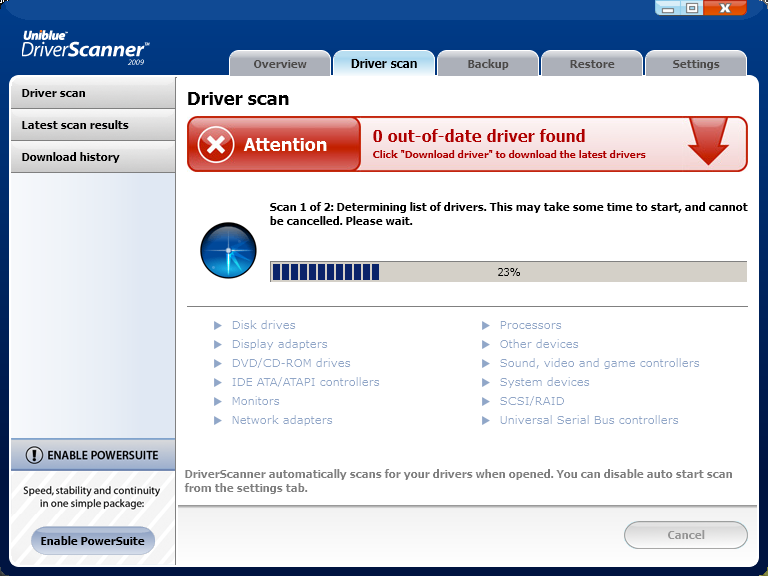
Task: Switch to the Overview tab
Action: click(x=280, y=64)
